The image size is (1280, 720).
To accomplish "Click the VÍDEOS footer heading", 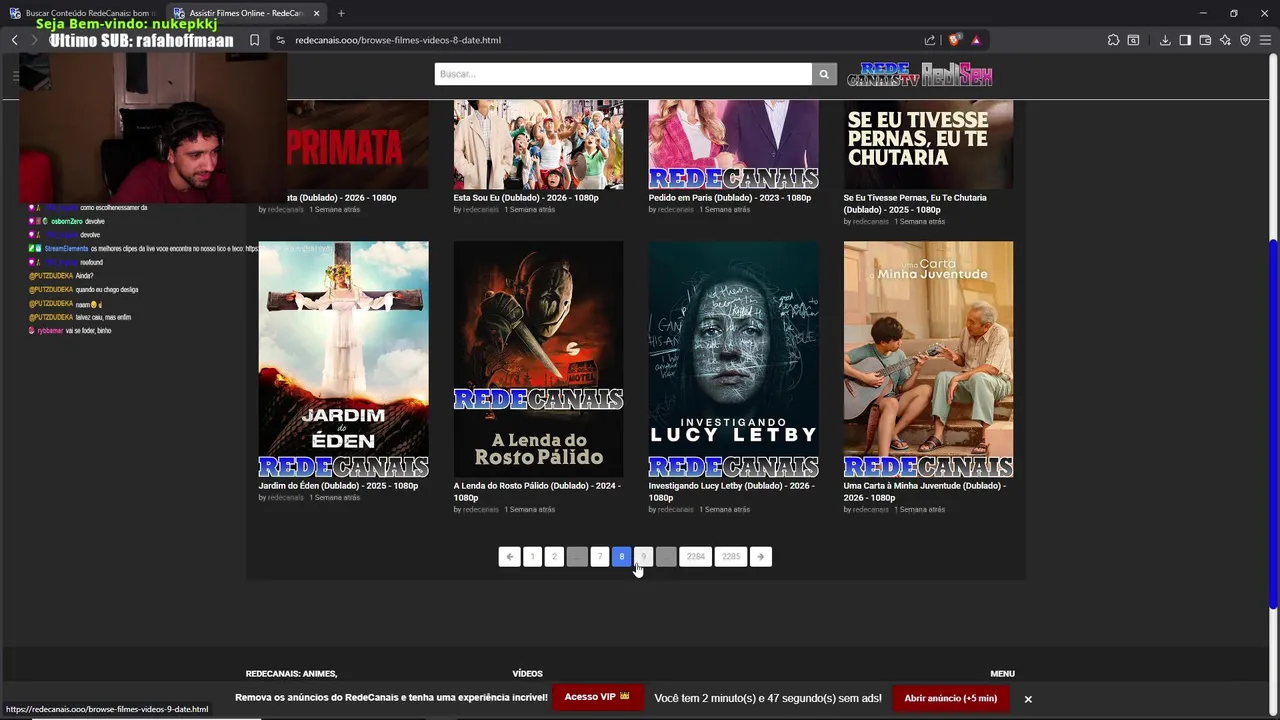I will pos(527,674).
